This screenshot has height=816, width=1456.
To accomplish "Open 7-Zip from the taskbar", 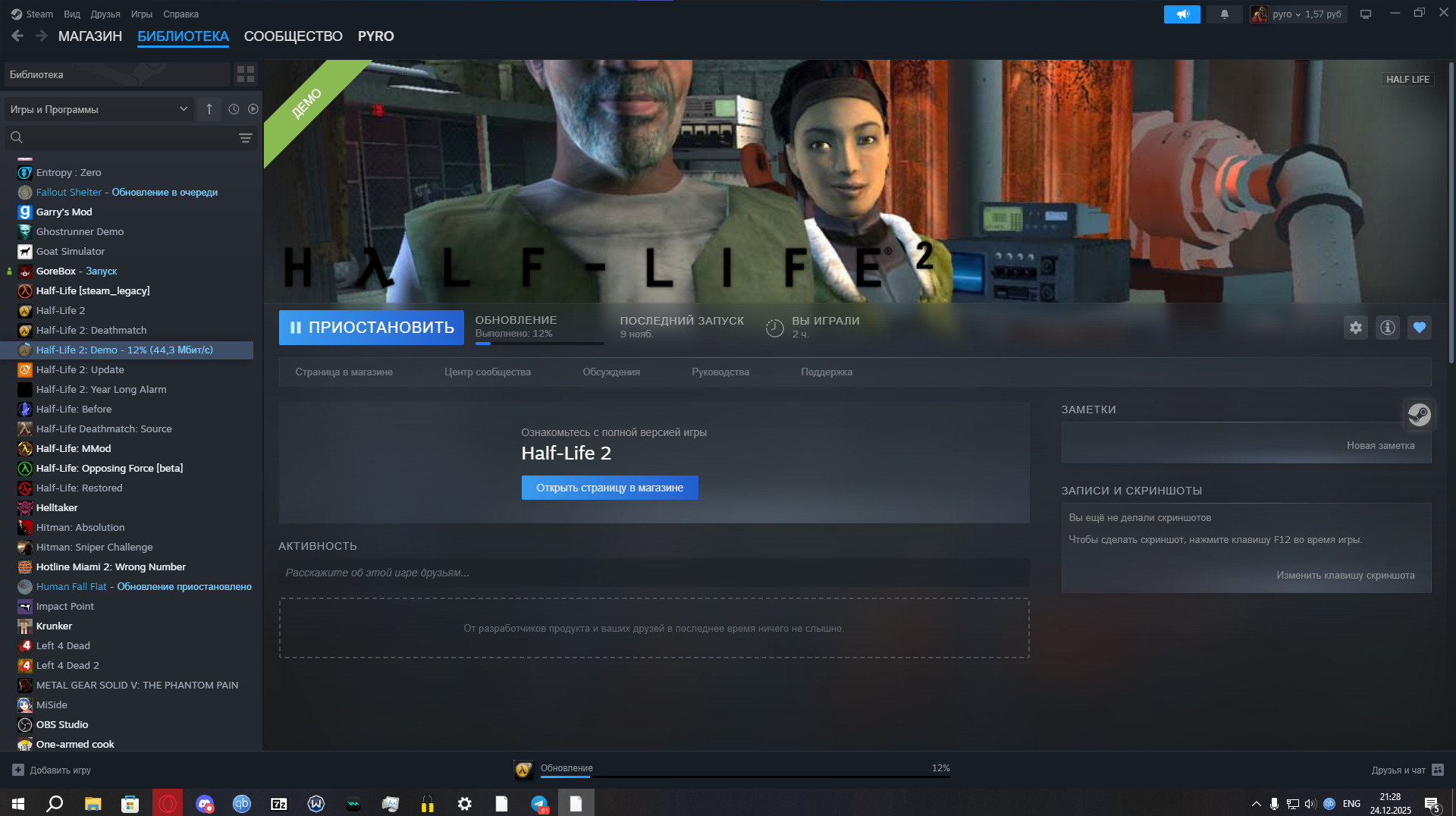I will pos(279,803).
